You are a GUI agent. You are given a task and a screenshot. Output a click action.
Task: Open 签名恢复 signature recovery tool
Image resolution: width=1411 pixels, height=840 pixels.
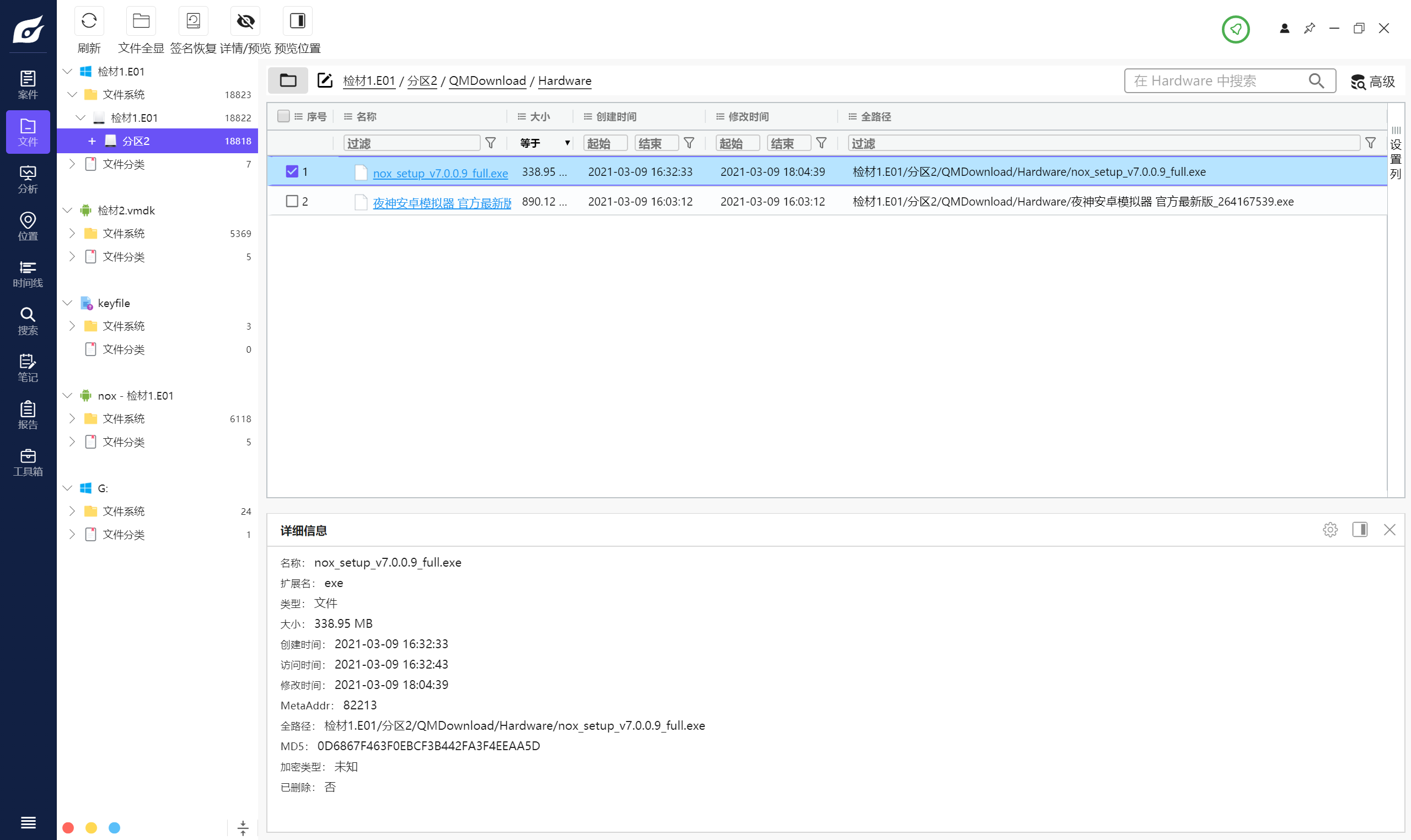(x=193, y=21)
